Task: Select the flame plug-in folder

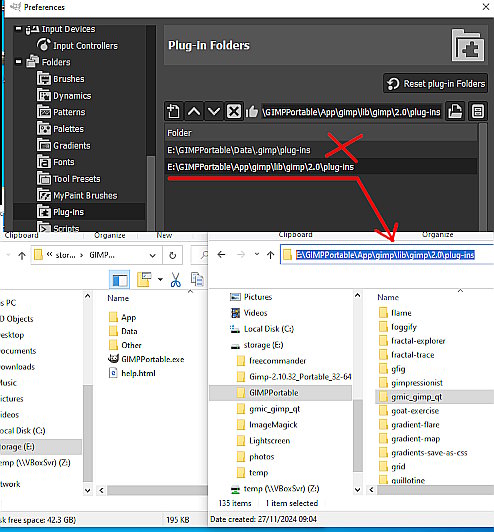Action: (395, 312)
